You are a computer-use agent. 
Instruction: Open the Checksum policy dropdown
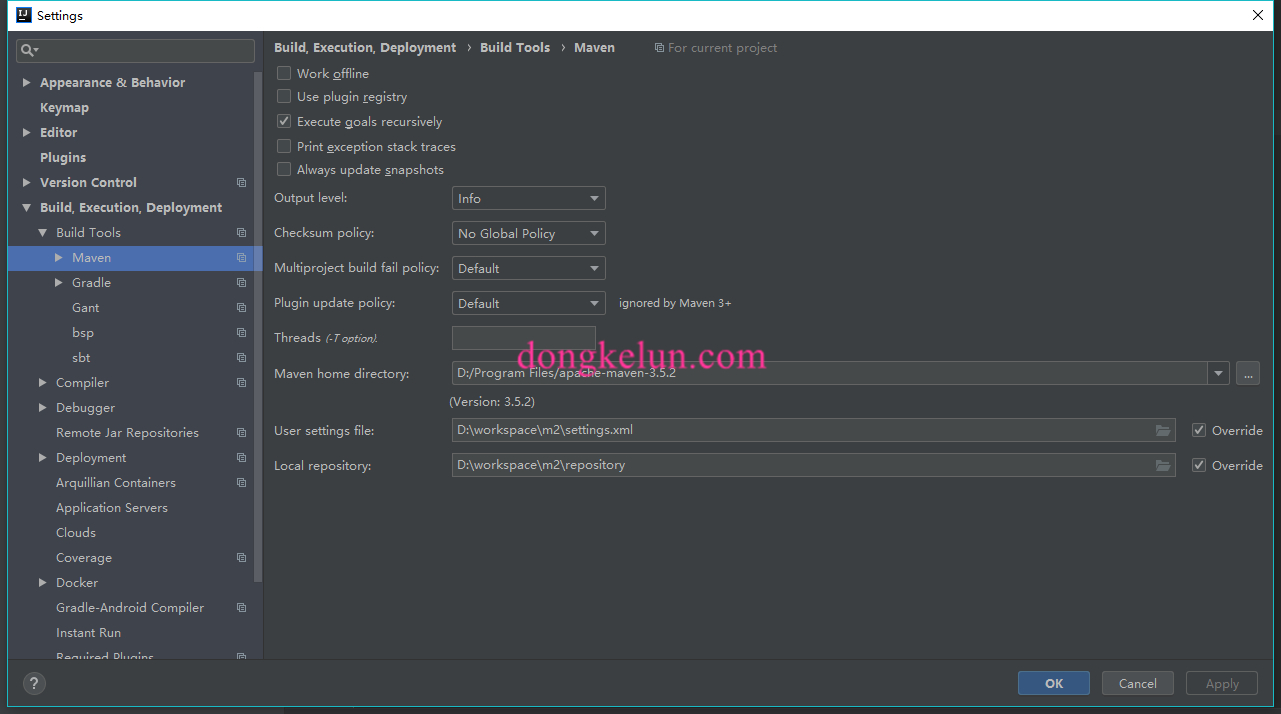coord(529,234)
